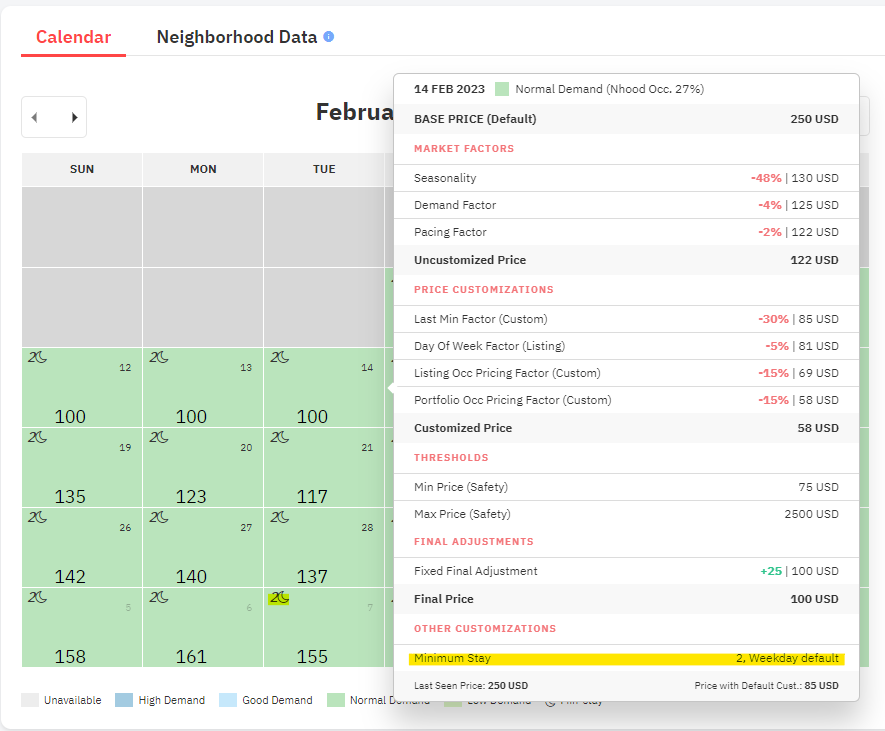Click the highlighted moon icon on the 7th
The image size is (885, 731).
pyautogui.click(x=279, y=597)
